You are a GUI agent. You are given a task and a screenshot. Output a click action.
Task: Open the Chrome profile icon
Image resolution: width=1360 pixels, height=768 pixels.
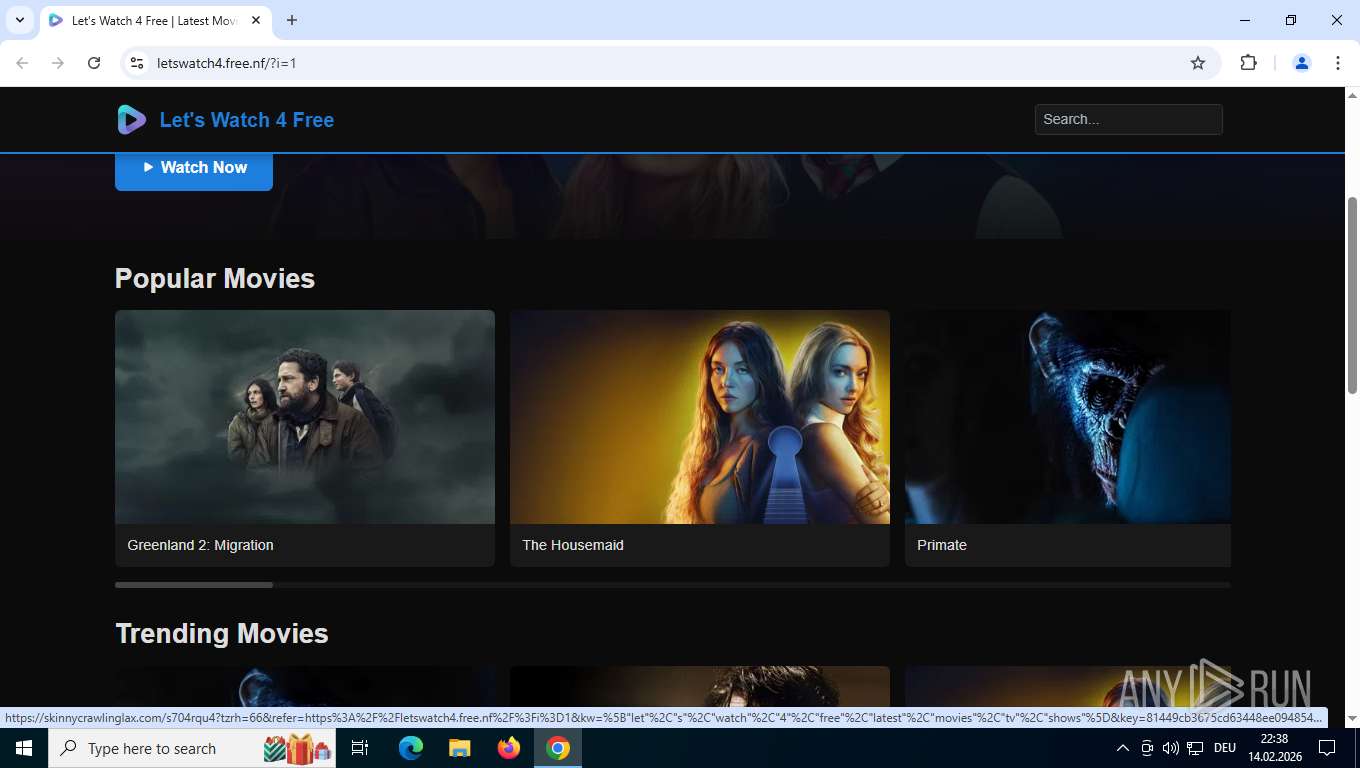click(x=1302, y=63)
